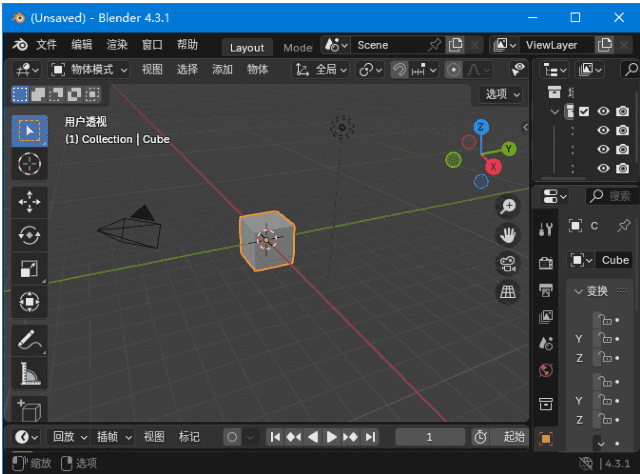Open Scene properties tab
This screenshot has width=640, height=474.
546,344
